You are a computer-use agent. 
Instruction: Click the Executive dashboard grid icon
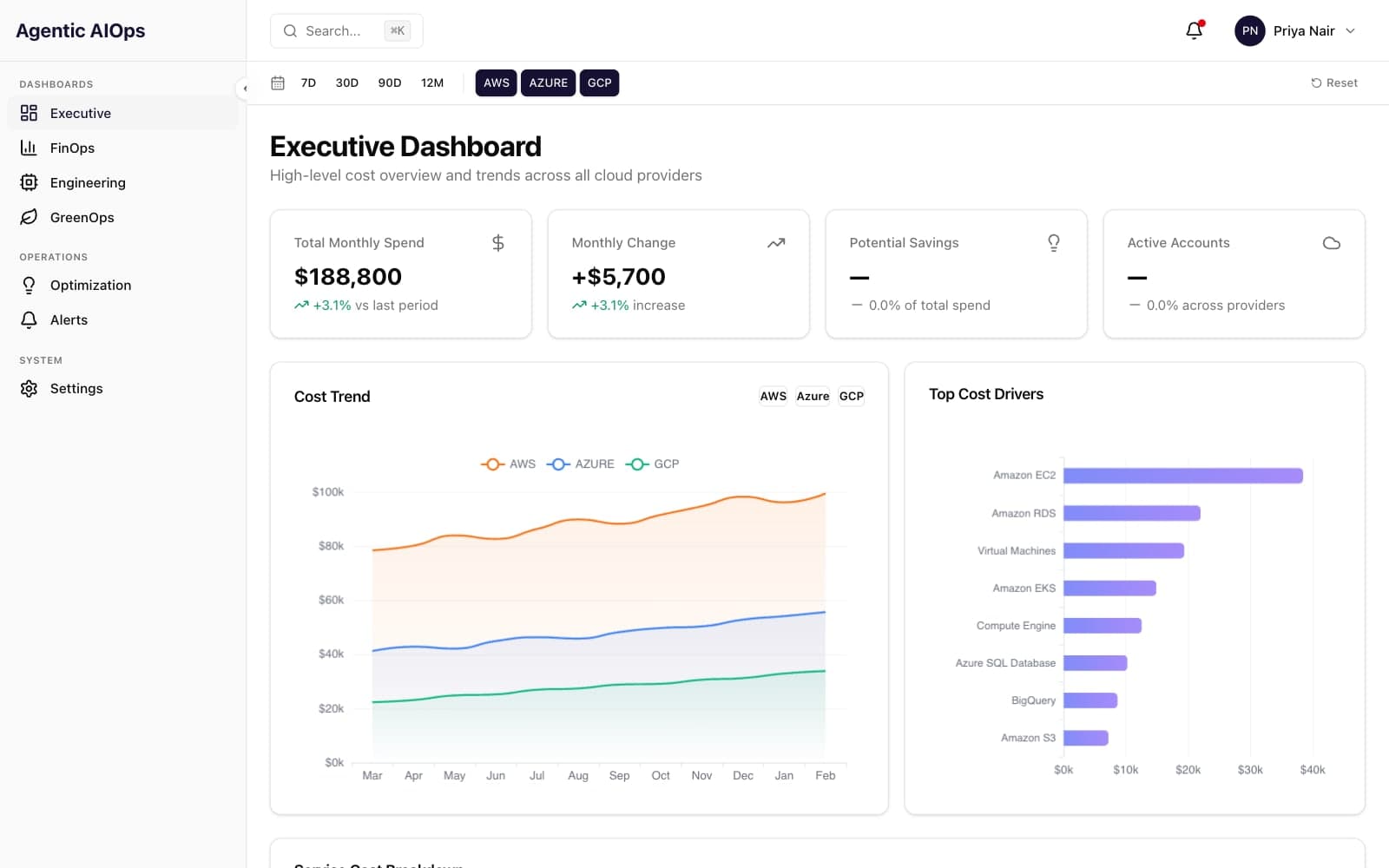point(29,113)
